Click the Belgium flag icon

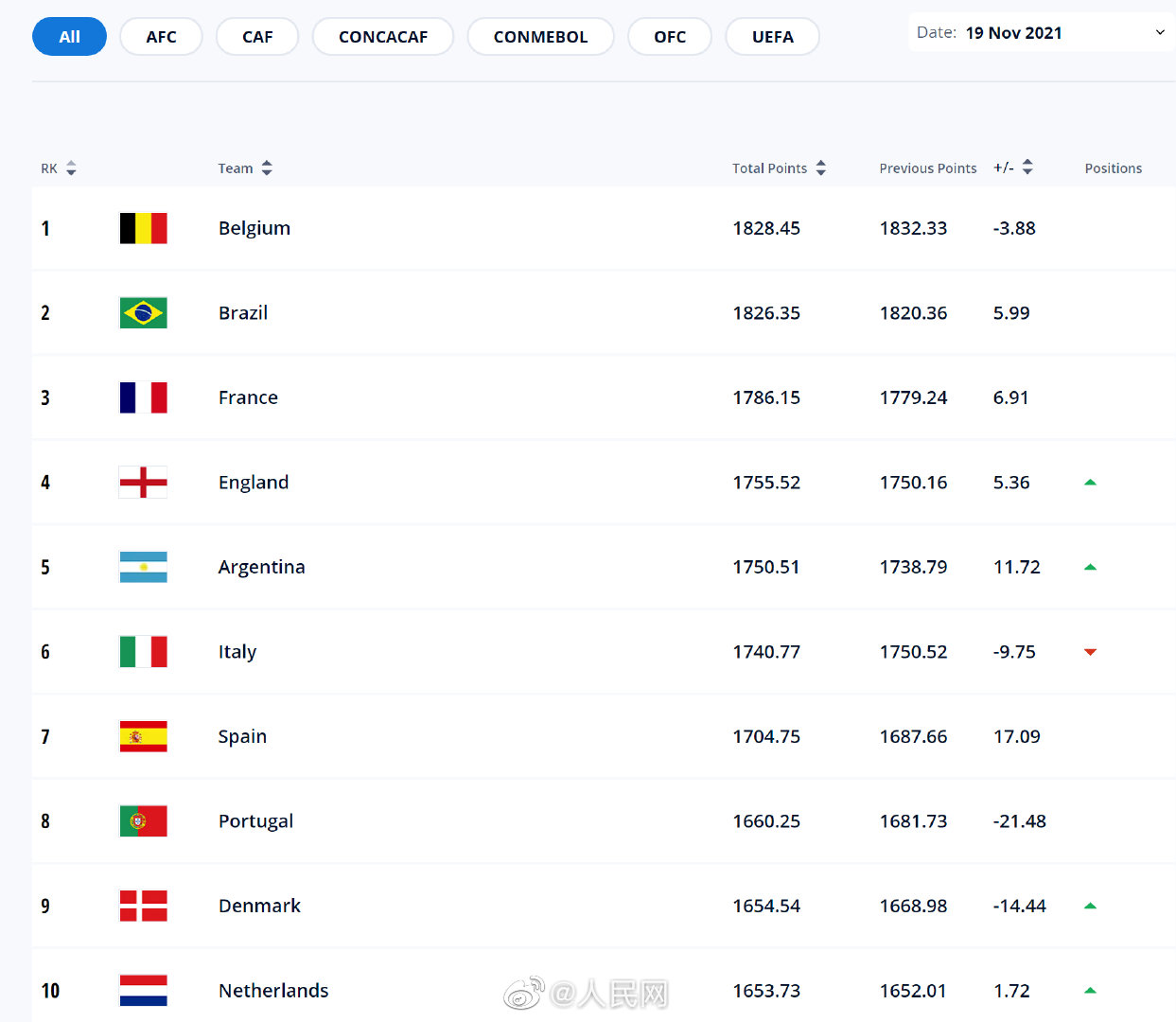tap(143, 228)
